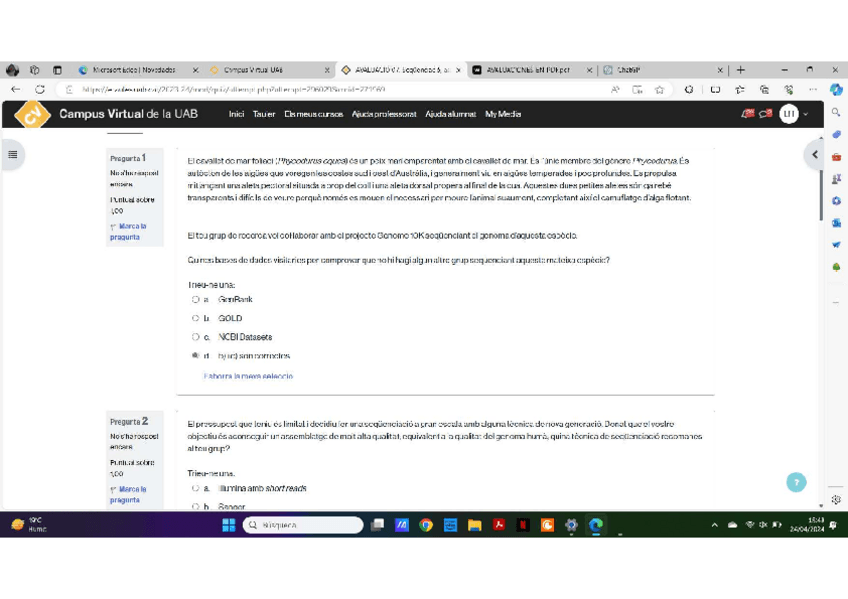Open the Copilot sidebar icon
The width and height of the screenshot is (848, 599).
pyautogui.click(x=836, y=90)
